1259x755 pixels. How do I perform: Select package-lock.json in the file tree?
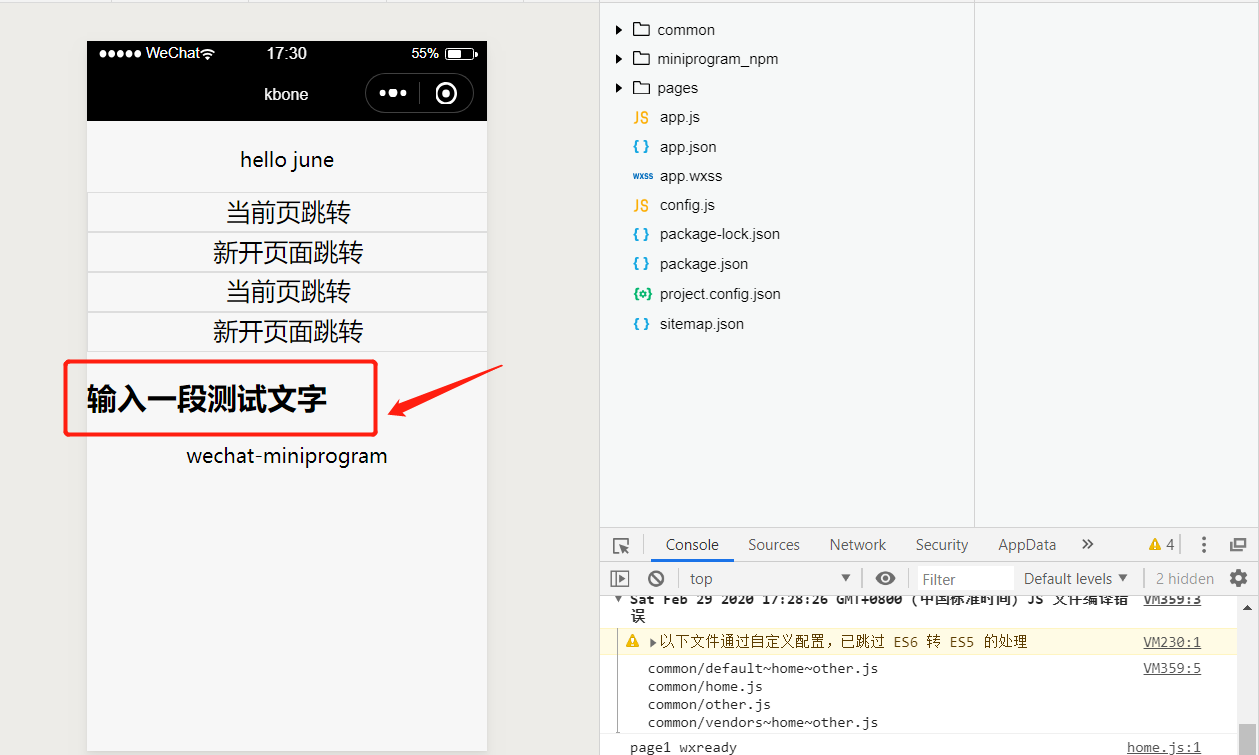tap(720, 234)
